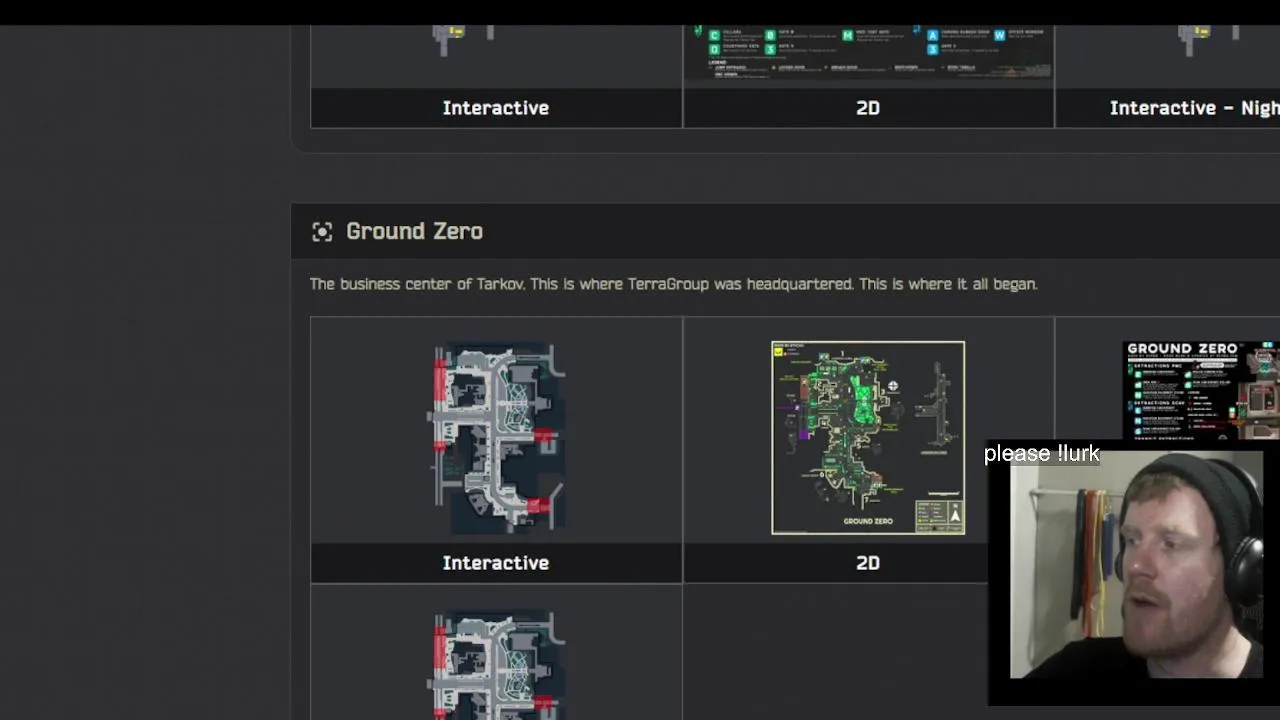
Task: Select the top section Interactive label
Action: point(496,108)
